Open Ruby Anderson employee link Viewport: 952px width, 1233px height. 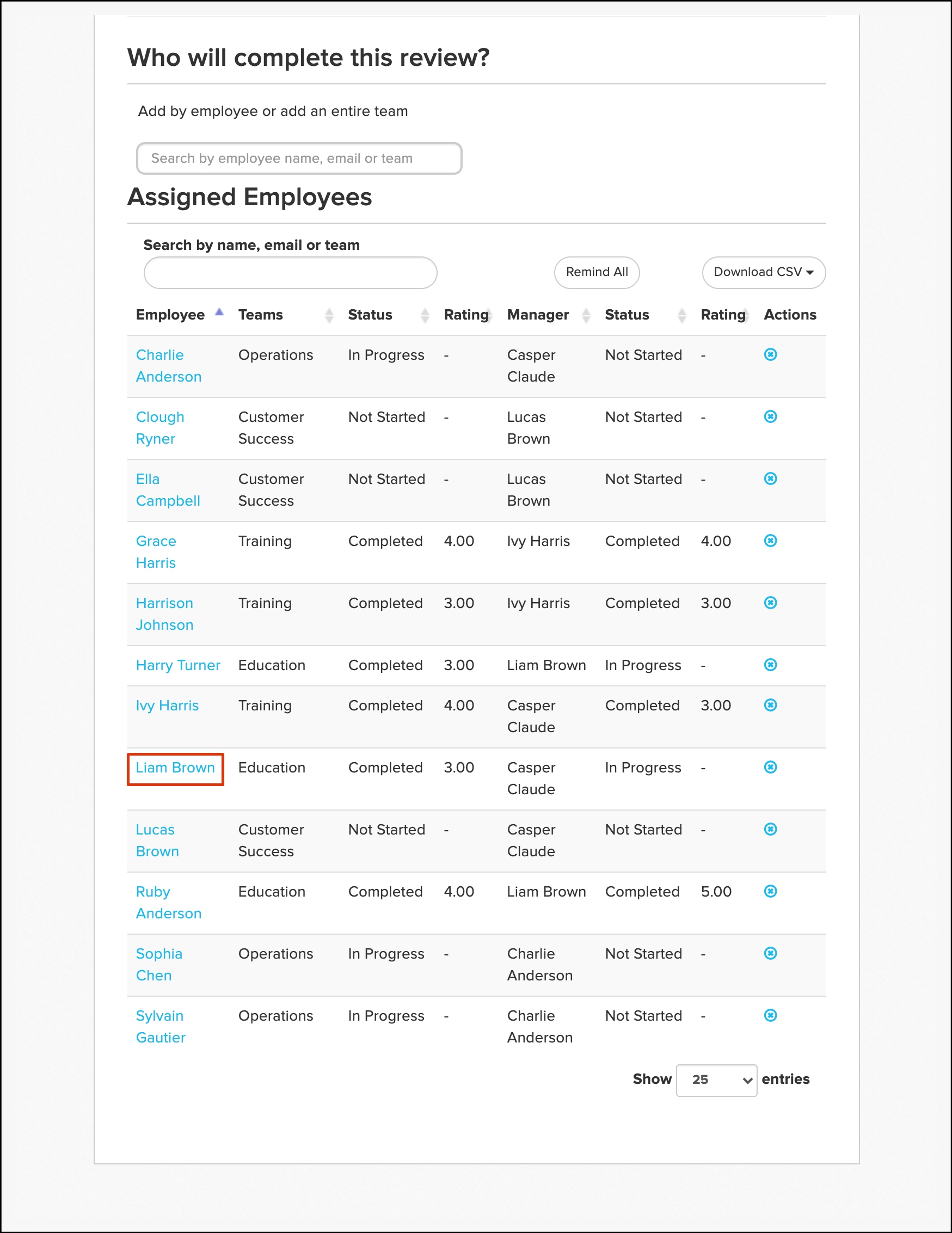pos(168,903)
